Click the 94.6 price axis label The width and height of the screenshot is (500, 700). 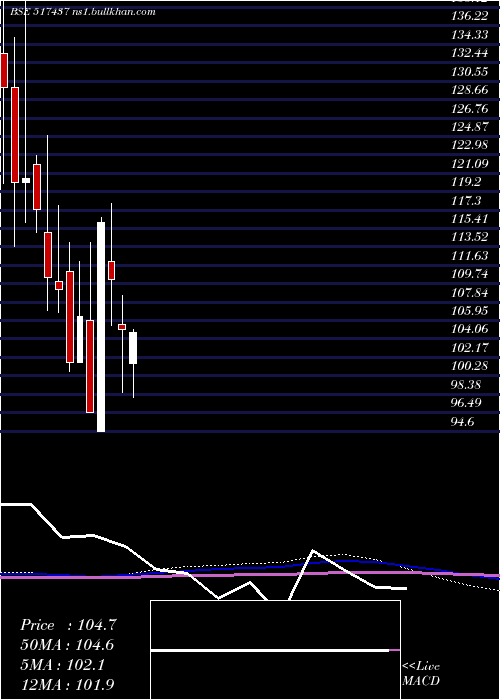click(463, 421)
